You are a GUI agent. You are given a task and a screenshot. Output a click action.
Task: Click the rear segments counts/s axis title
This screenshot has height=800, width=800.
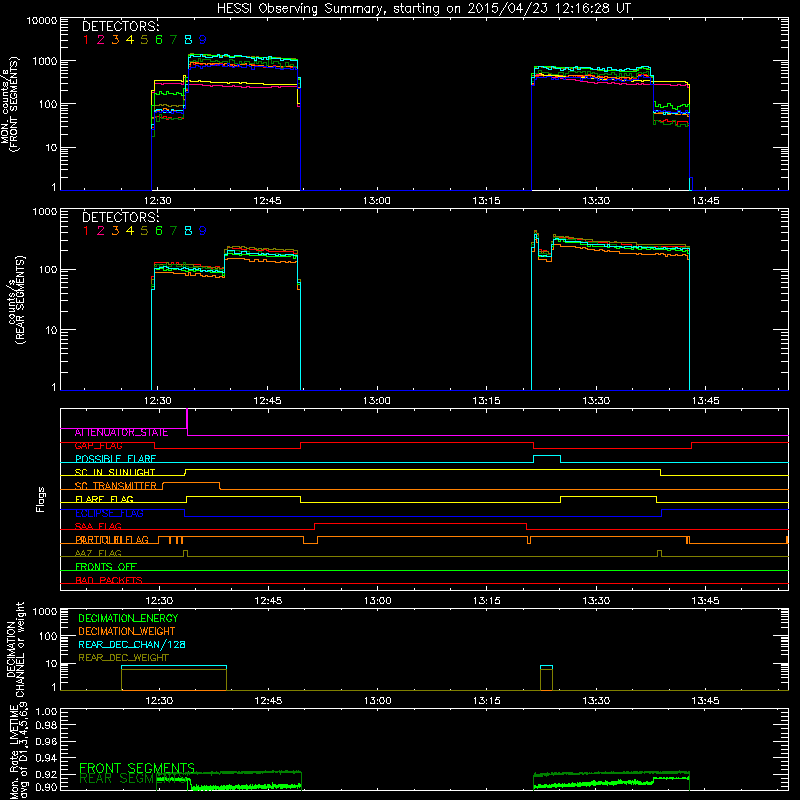[17, 300]
